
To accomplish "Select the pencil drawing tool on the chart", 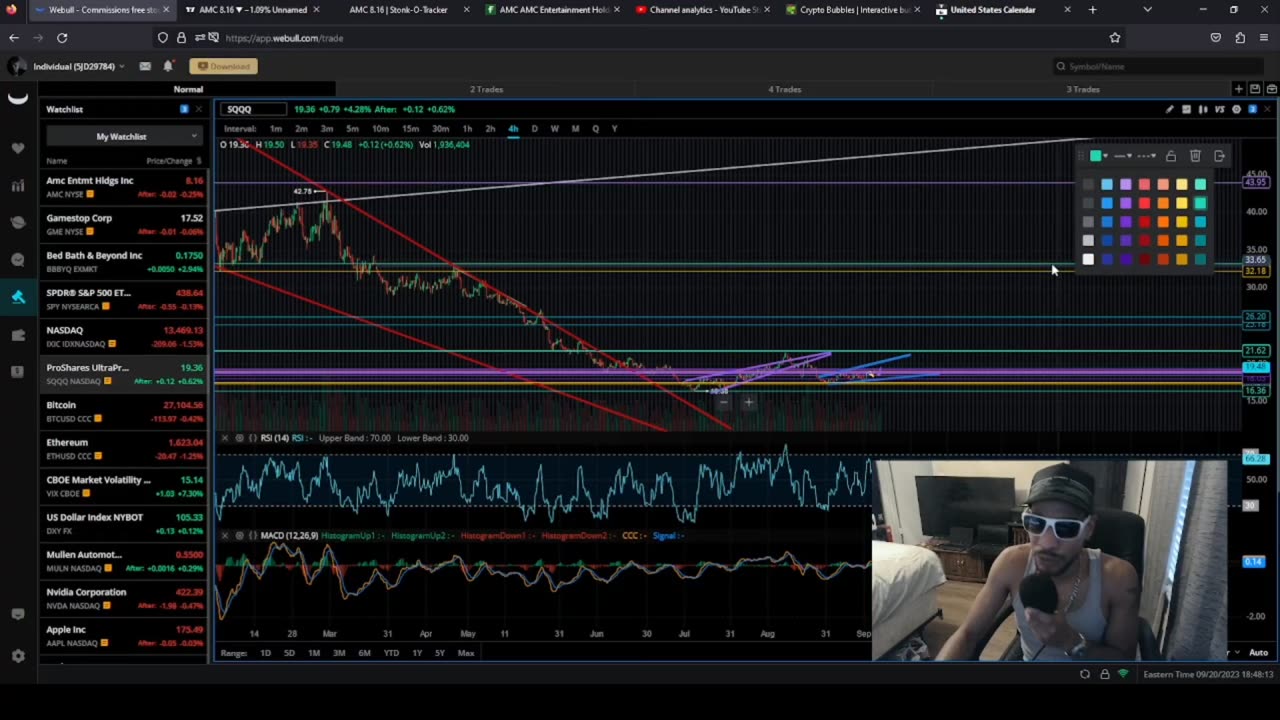I will point(1169,109).
